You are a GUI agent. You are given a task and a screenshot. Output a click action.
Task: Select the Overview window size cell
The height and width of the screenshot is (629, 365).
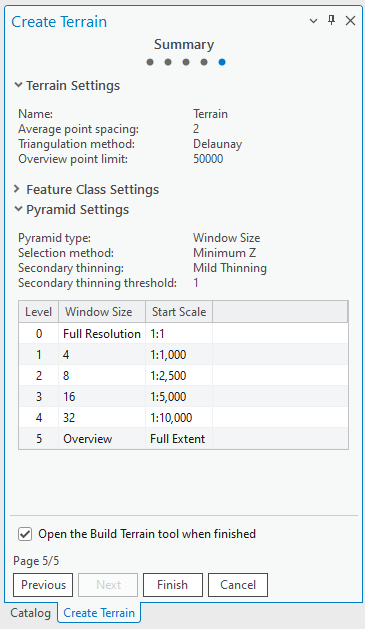pos(102,438)
